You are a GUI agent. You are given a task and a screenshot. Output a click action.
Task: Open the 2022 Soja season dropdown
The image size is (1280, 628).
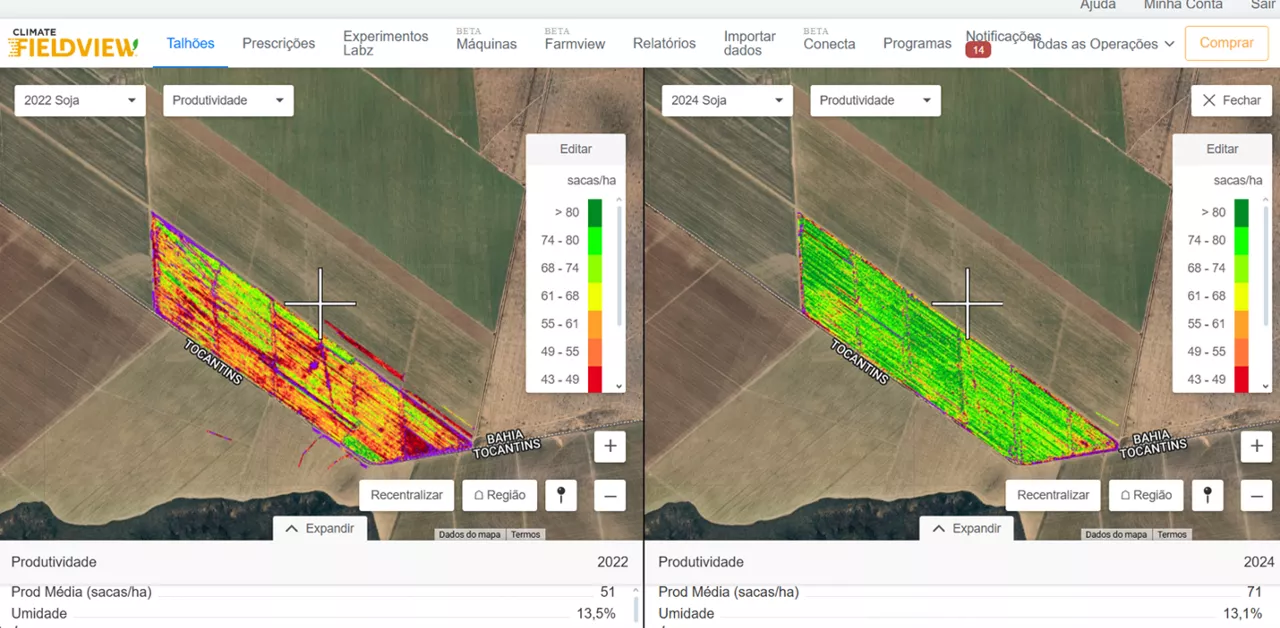coord(80,101)
